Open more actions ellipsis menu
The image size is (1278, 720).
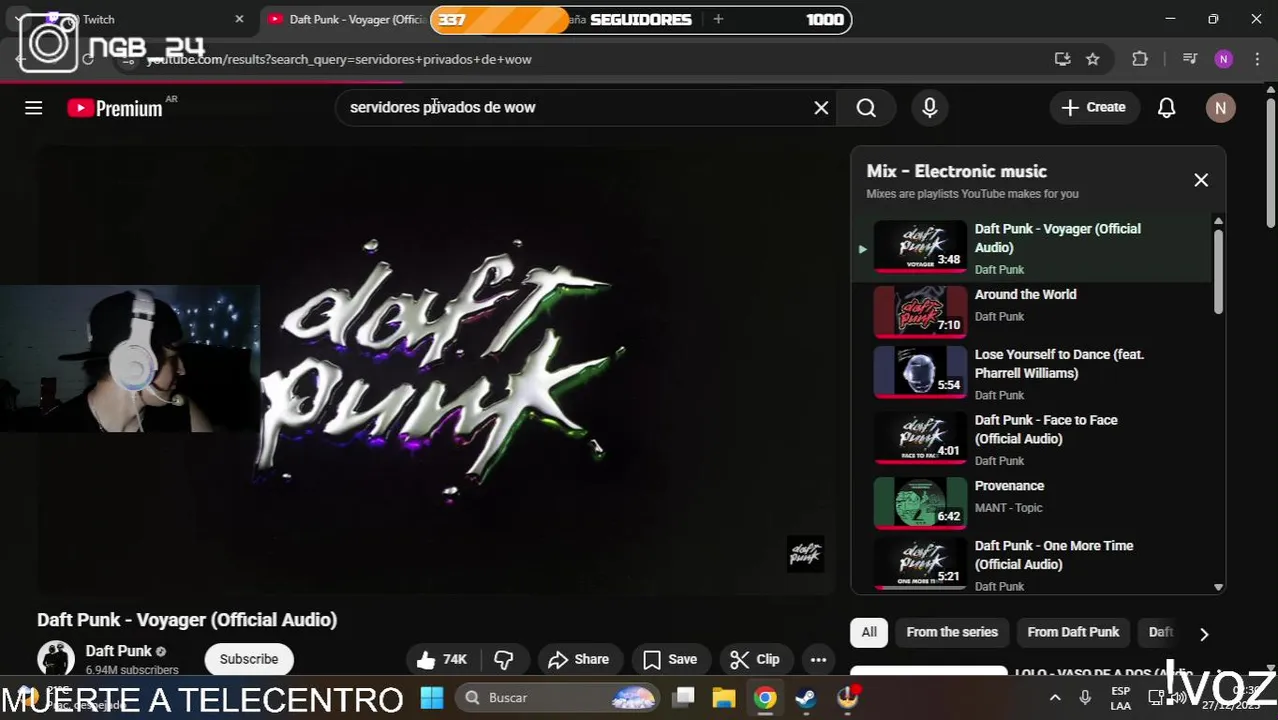pyautogui.click(x=818, y=659)
